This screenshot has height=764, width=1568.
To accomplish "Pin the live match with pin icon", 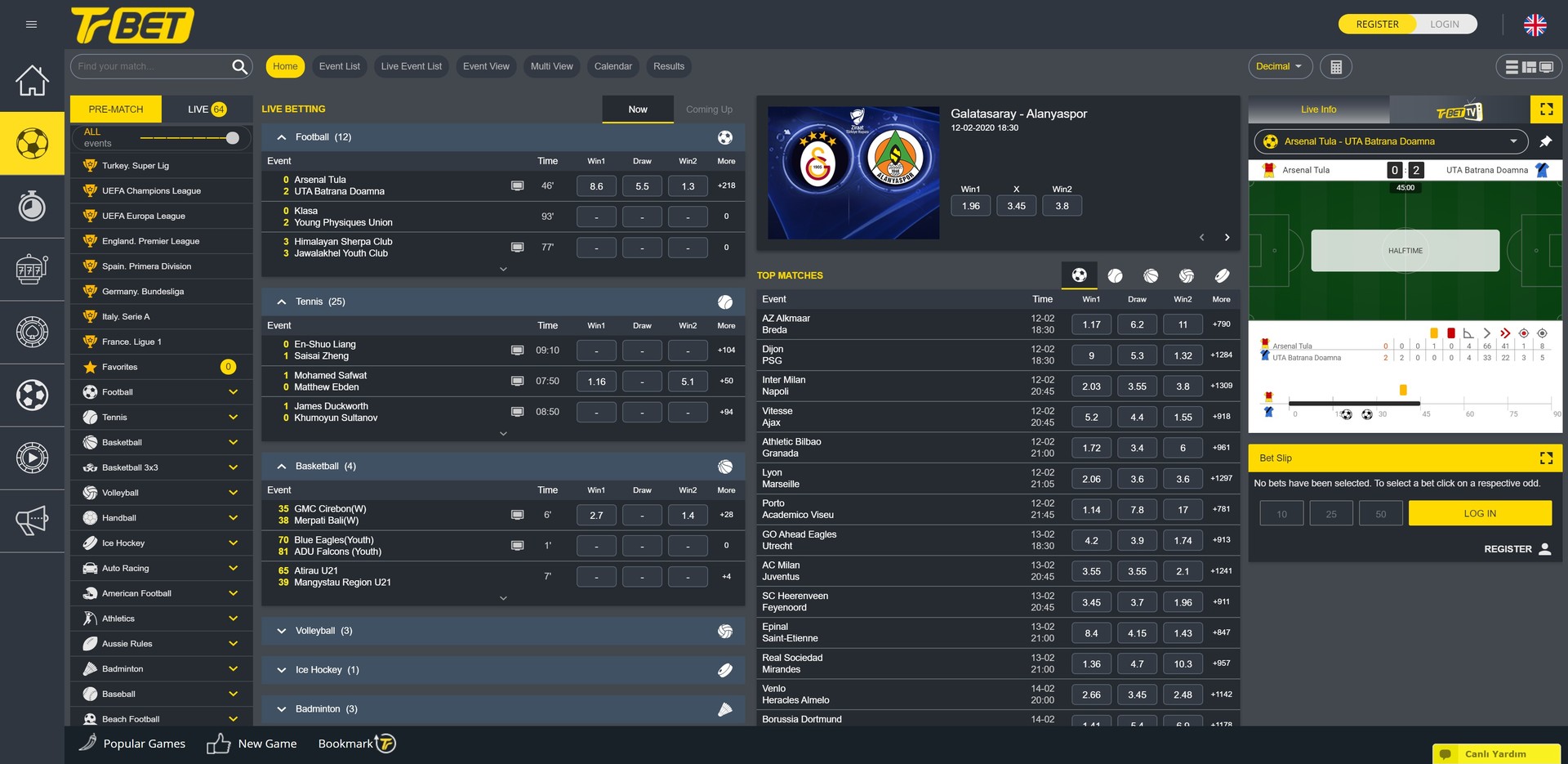I will (1545, 141).
